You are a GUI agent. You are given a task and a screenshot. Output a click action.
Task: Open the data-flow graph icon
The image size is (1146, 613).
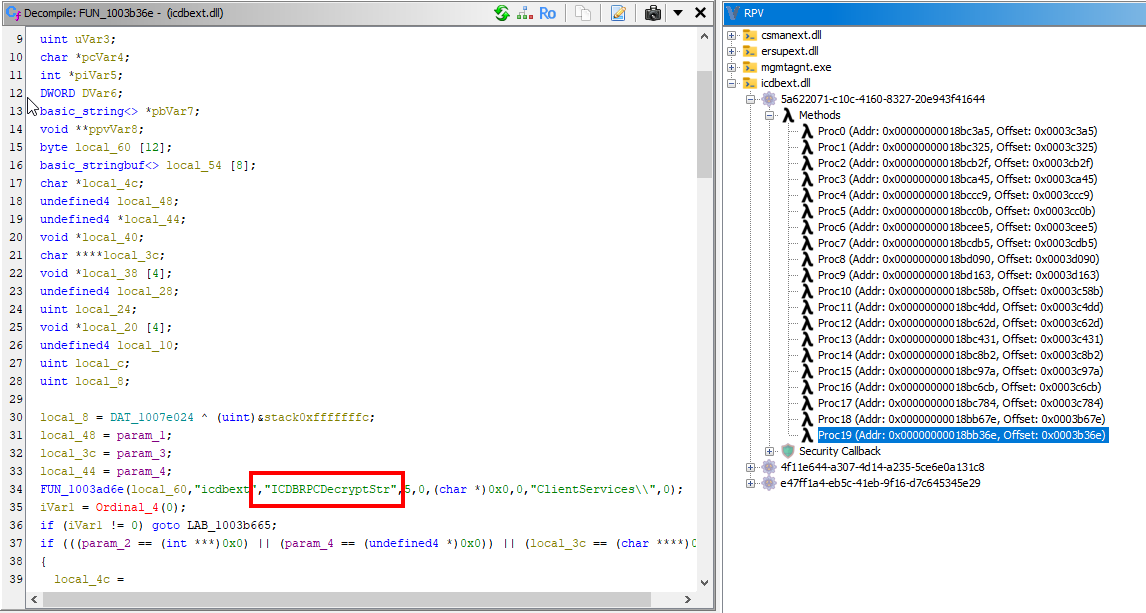[525, 13]
